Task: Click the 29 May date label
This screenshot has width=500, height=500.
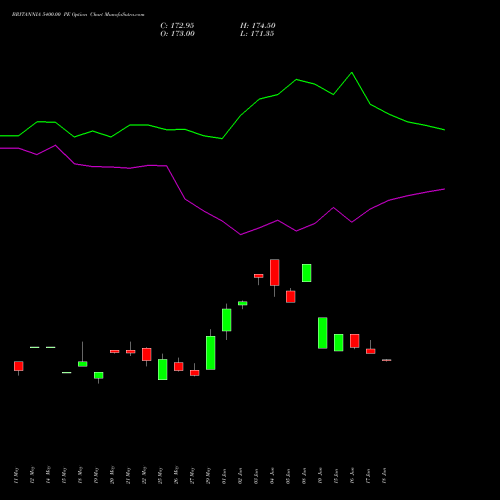Action: (208, 475)
